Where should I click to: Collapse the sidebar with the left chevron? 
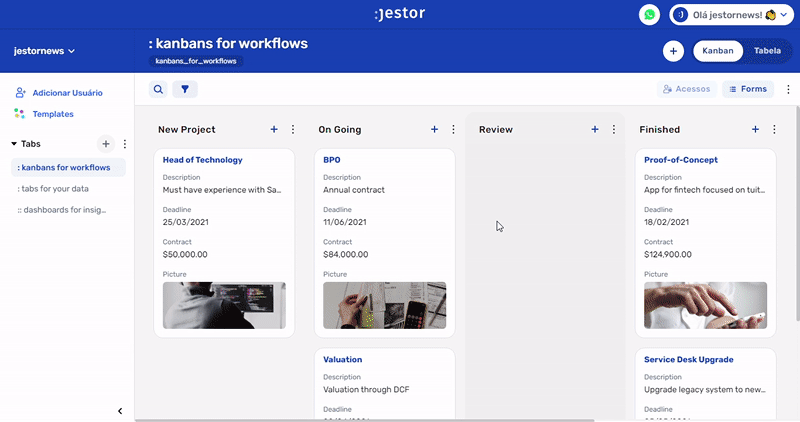120,411
